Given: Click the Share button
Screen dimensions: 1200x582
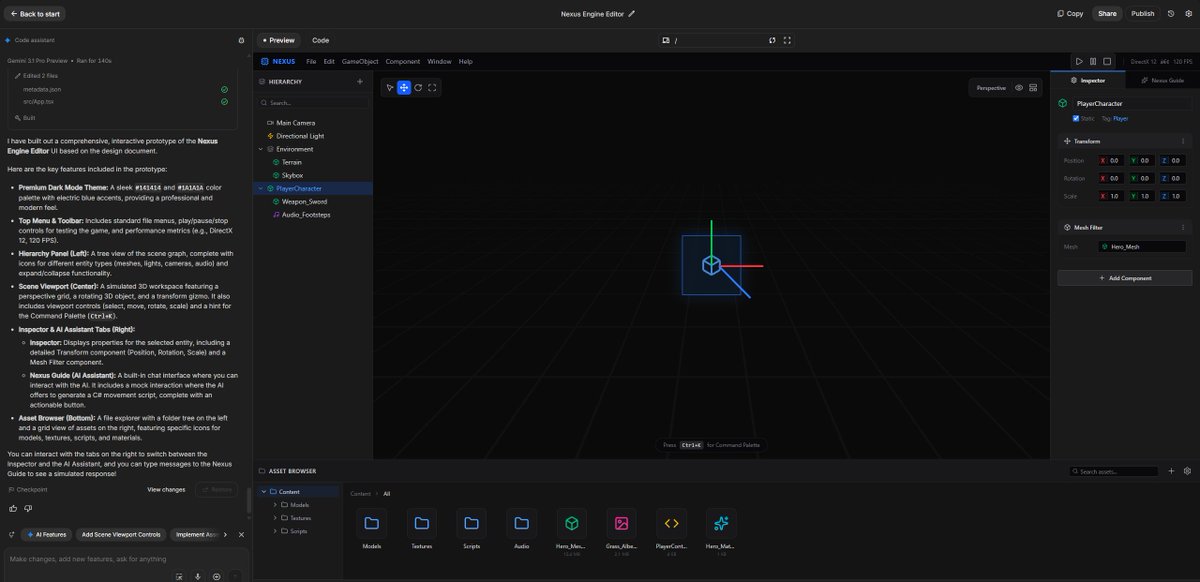Looking at the screenshot, I should (x=1107, y=14).
